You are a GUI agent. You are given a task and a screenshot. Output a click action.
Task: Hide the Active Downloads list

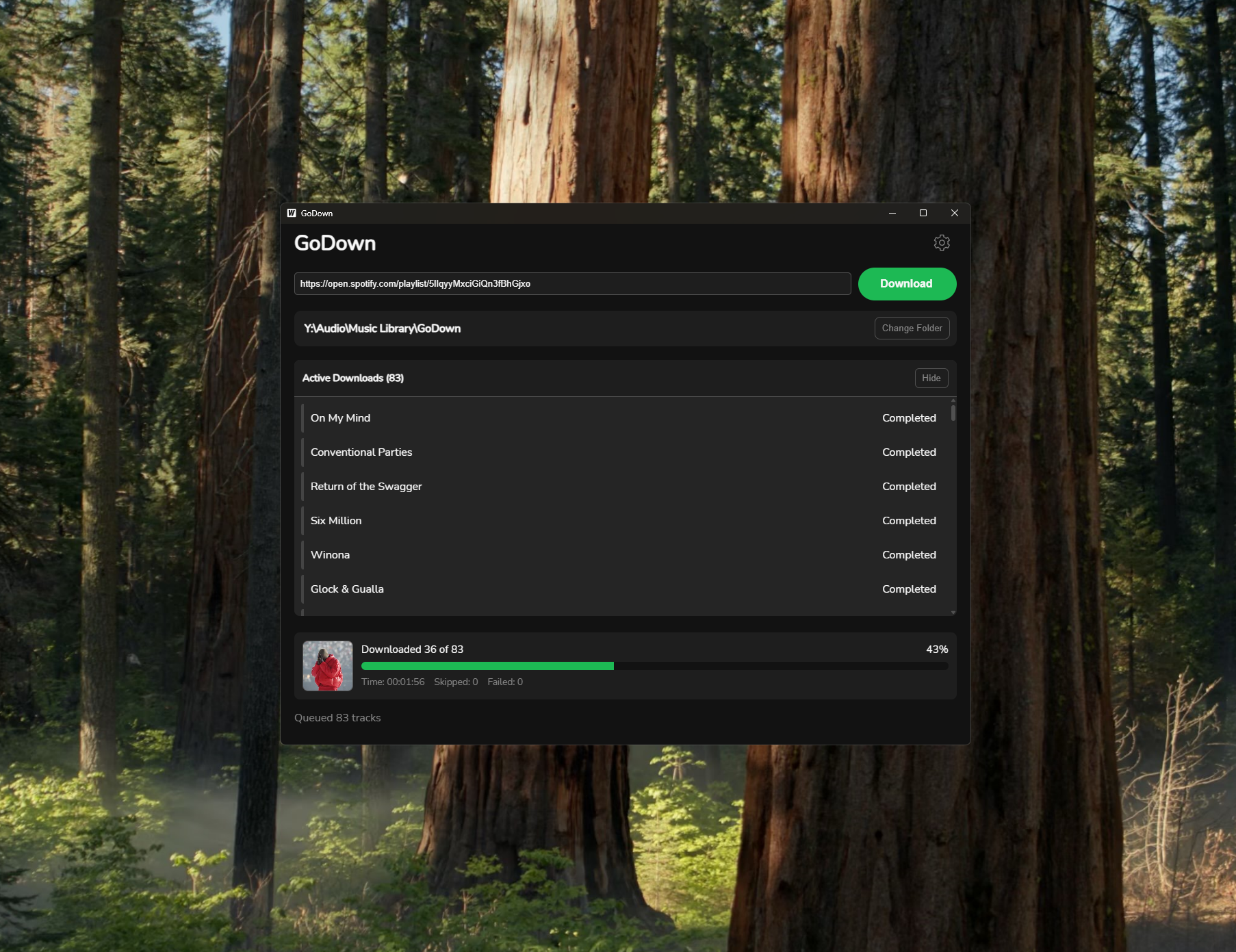(931, 378)
